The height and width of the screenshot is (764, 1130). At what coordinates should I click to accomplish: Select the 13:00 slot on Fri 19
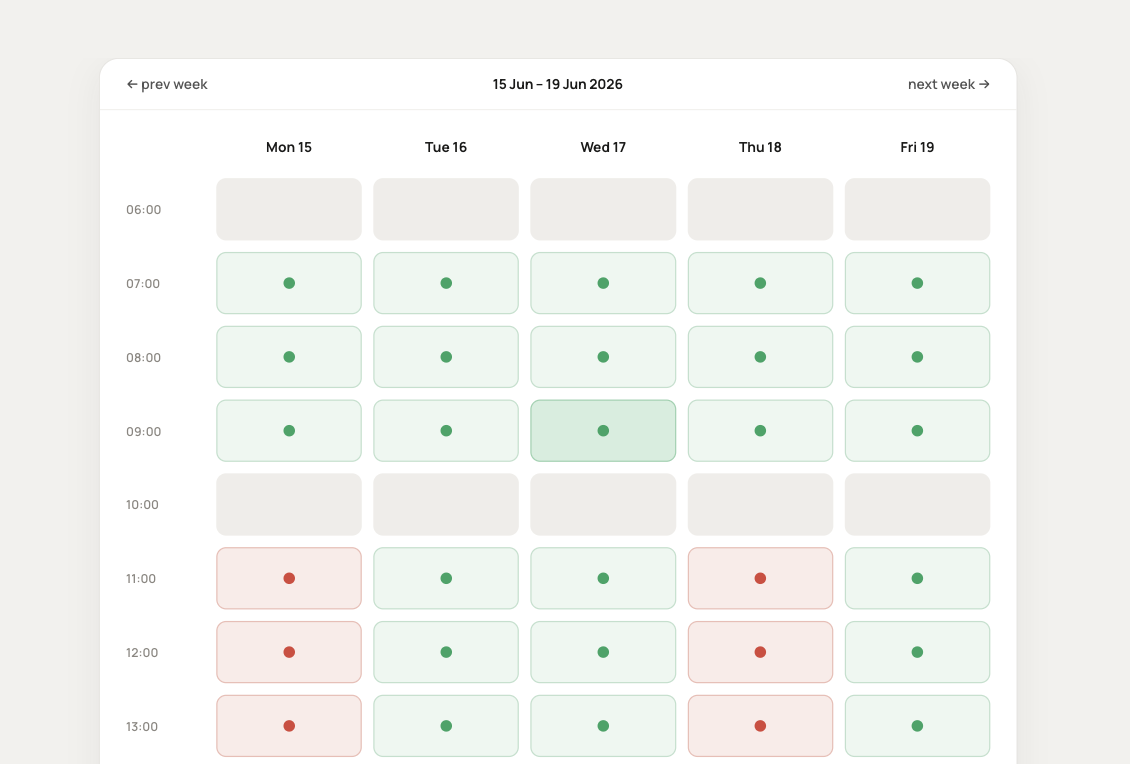click(917, 726)
